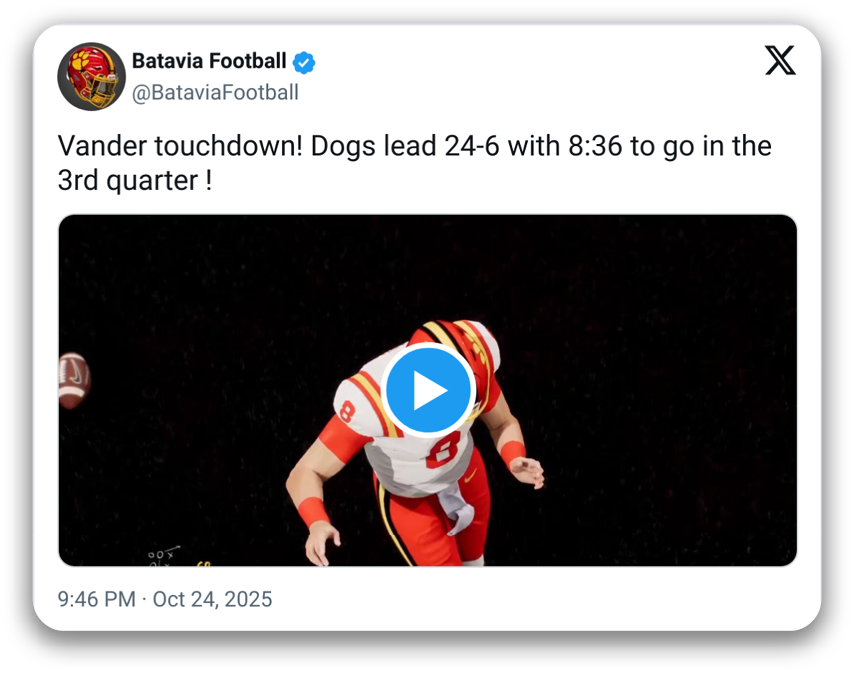Select the Oct 24, 2025 date
854x673 pixels.
coord(212,599)
